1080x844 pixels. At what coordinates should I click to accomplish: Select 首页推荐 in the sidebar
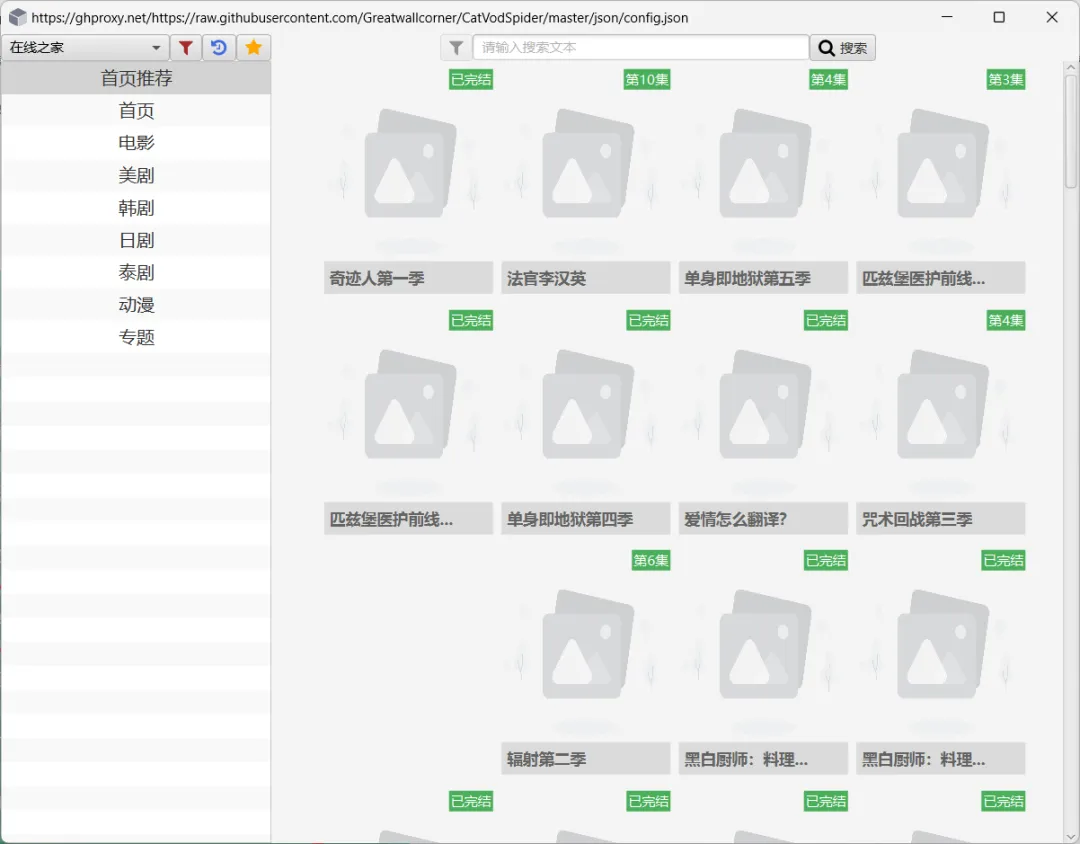coord(136,78)
